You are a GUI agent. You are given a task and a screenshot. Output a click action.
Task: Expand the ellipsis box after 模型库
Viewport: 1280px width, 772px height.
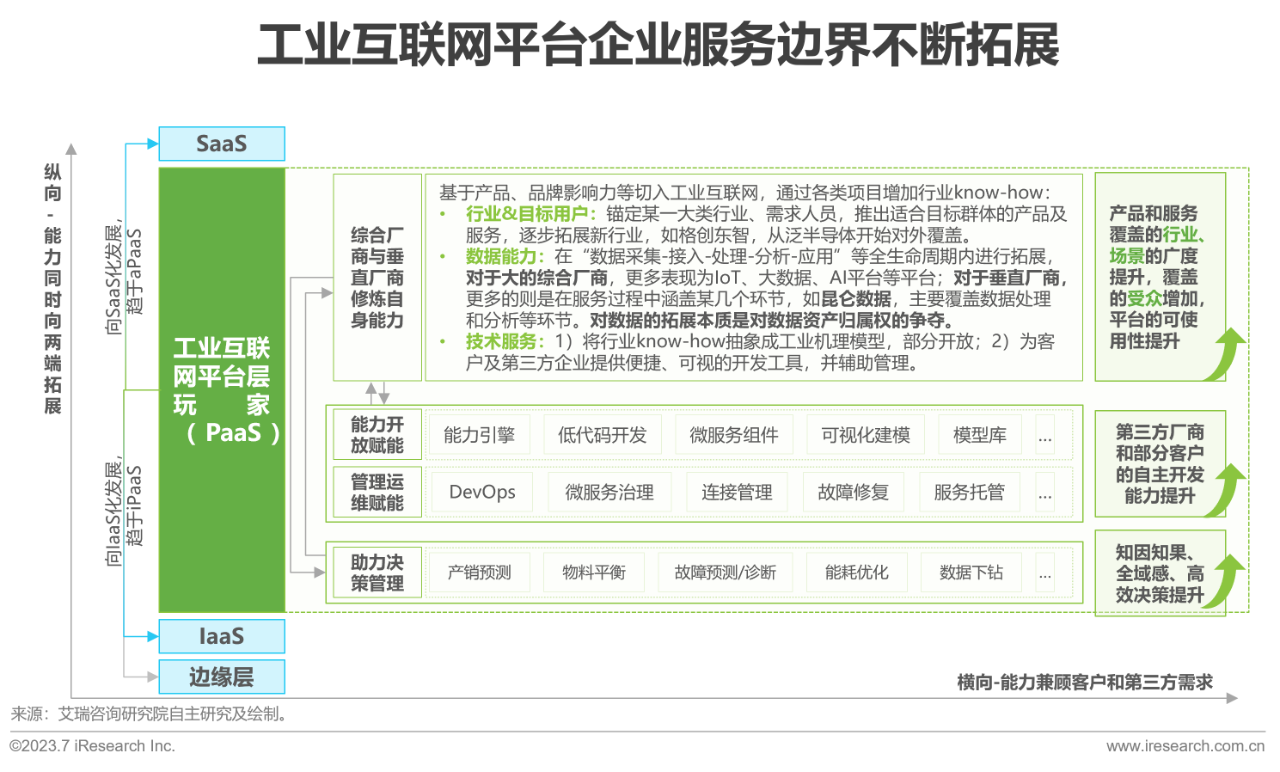coord(1045,435)
